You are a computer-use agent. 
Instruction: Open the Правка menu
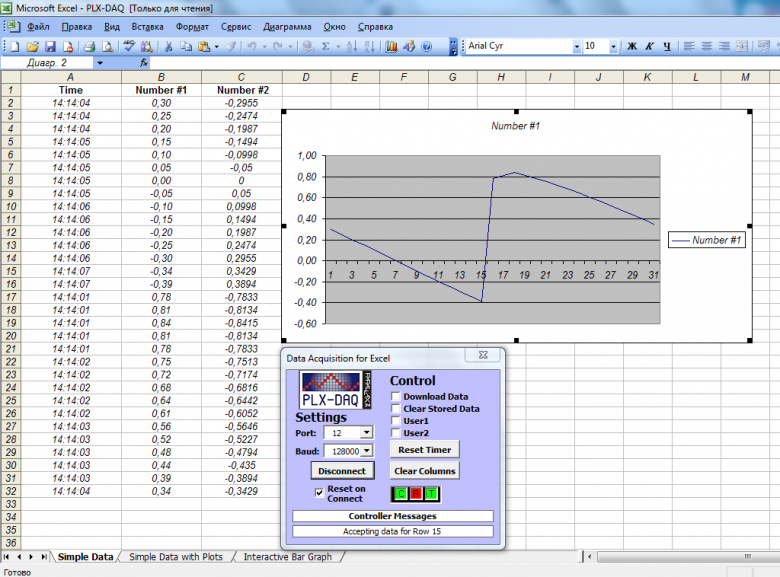[x=77, y=27]
